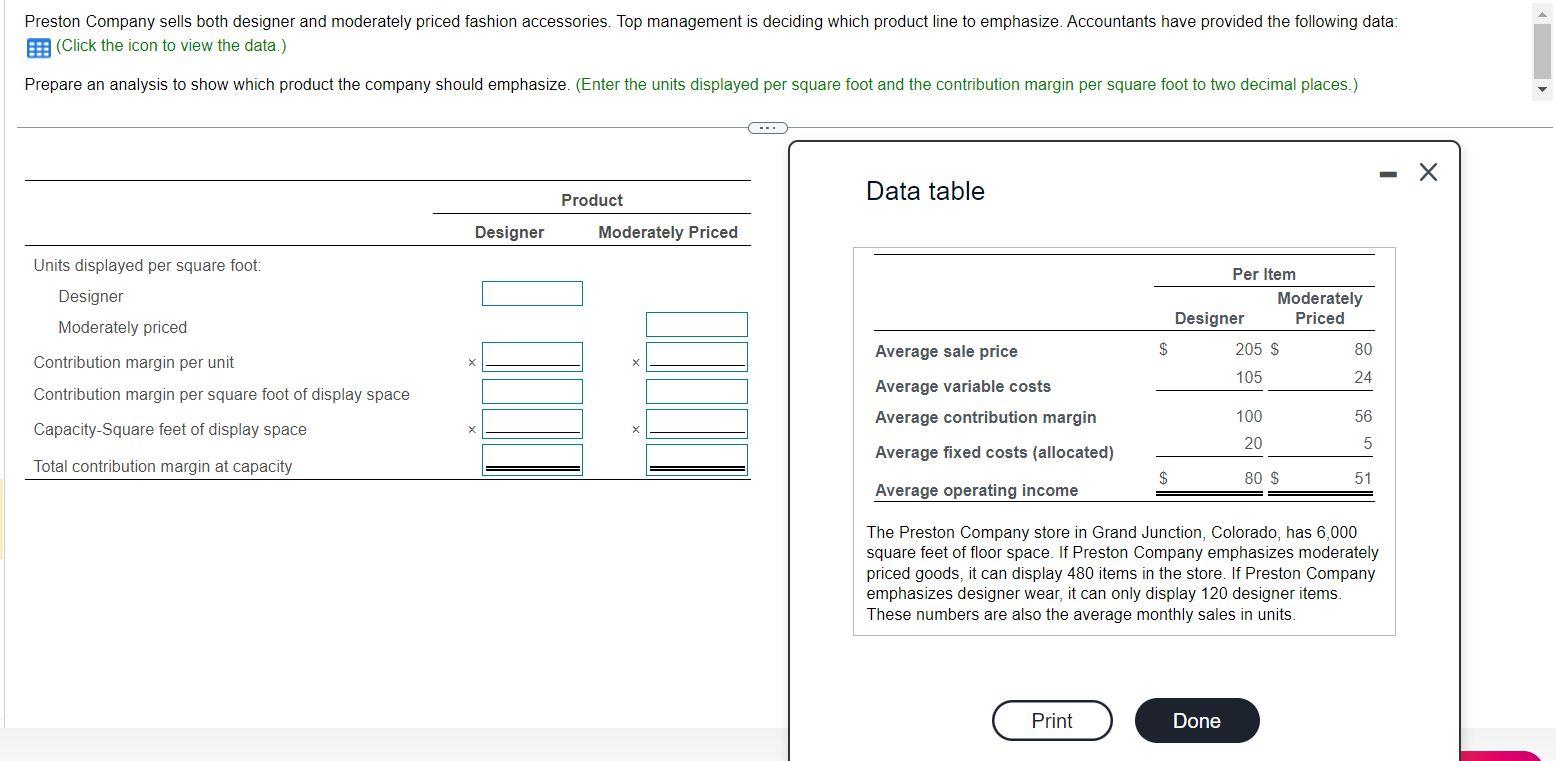Click the Print button

(1051, 720)
